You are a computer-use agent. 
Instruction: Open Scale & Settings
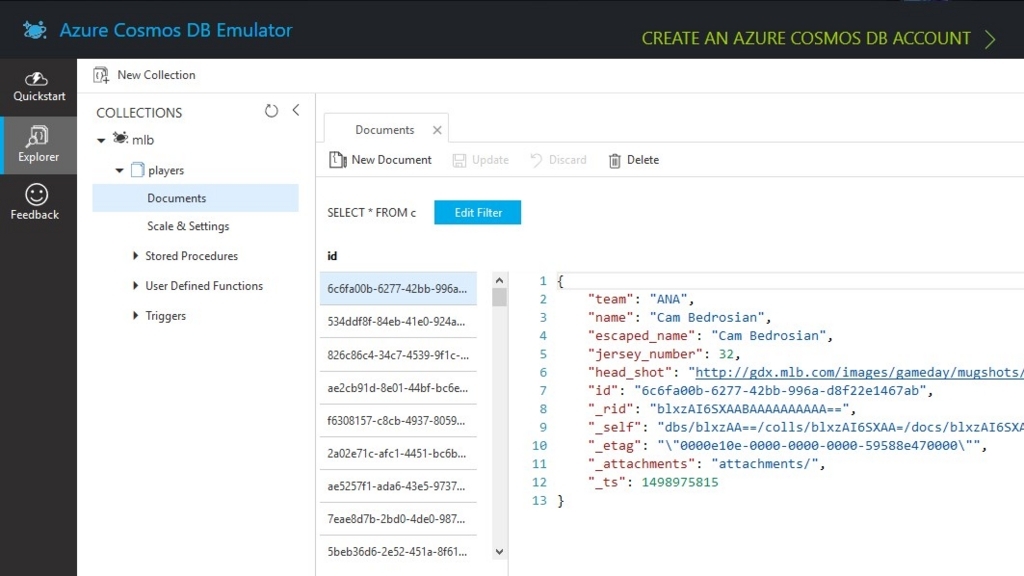coord(188,226)
